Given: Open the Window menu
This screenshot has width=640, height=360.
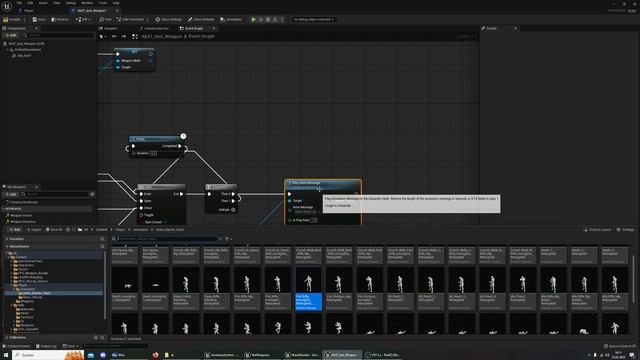Looking at the screenshot, I should pos(87,3).
